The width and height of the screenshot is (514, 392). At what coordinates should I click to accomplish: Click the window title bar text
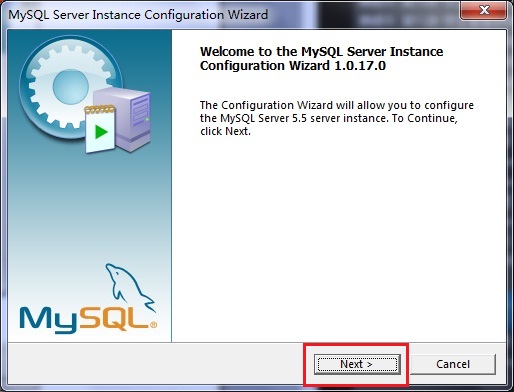138,15
